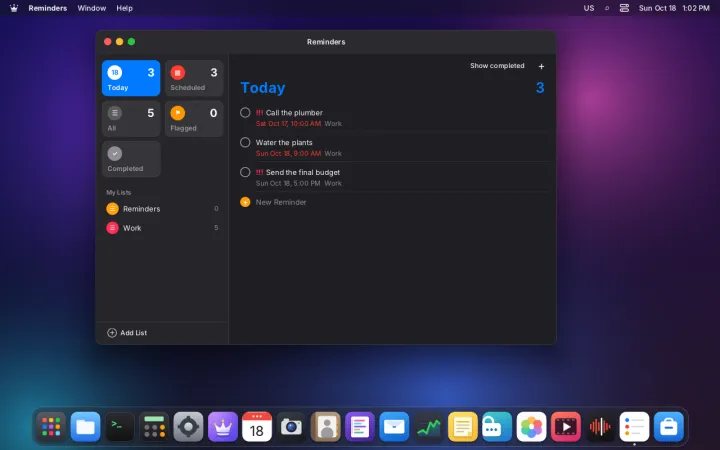Open the purple crown app in dock
Screen dimensions: 720x450
pyautogui.click(x=223, y=427)
